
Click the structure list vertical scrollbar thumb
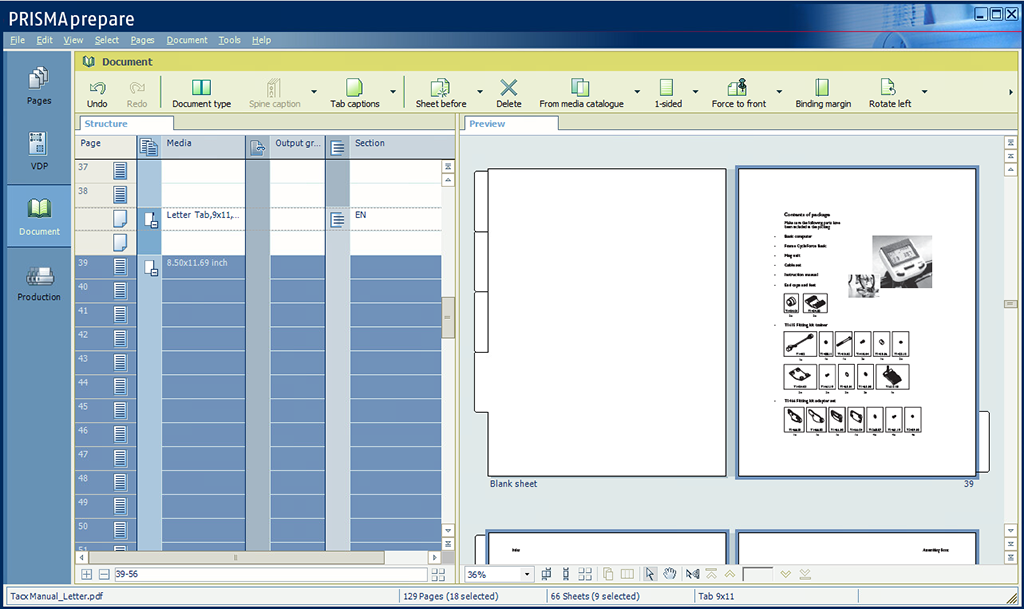pos(448,317)
